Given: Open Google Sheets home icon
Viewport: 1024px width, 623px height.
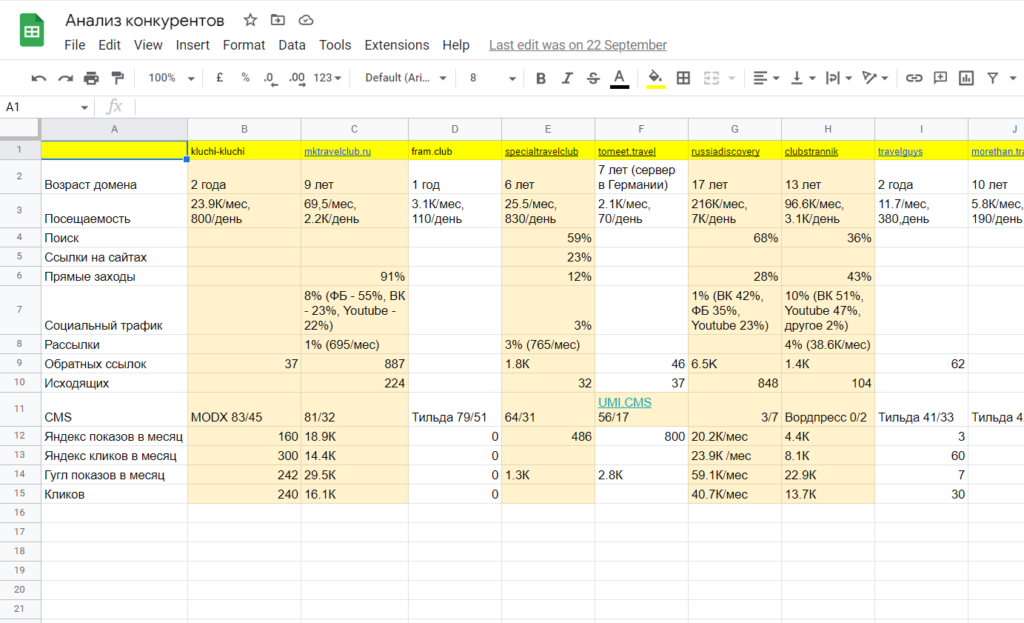Looking at the screenshot, I should click(x=32, y=30).
